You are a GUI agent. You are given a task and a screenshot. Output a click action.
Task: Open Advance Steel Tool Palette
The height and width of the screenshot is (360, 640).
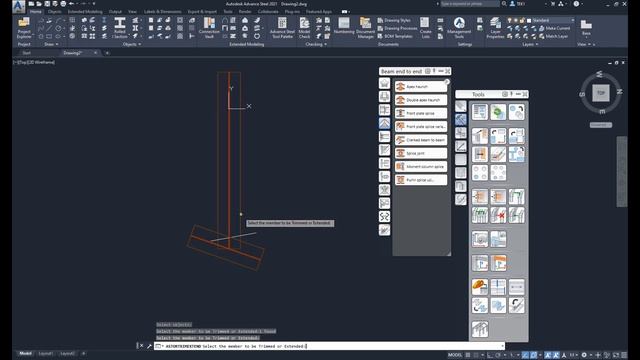pyautogui.click(x=282, y=27)
